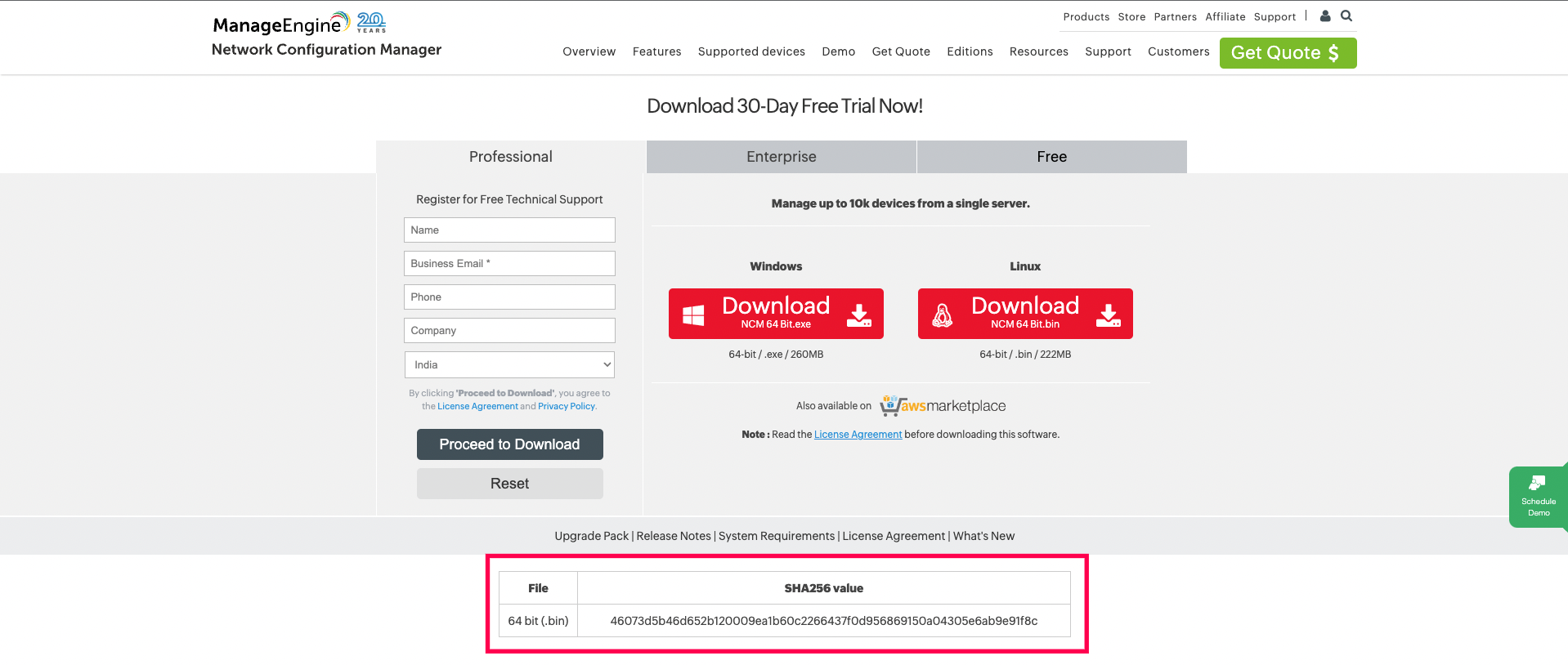Focus the Company input field

[x=509, y=330]
